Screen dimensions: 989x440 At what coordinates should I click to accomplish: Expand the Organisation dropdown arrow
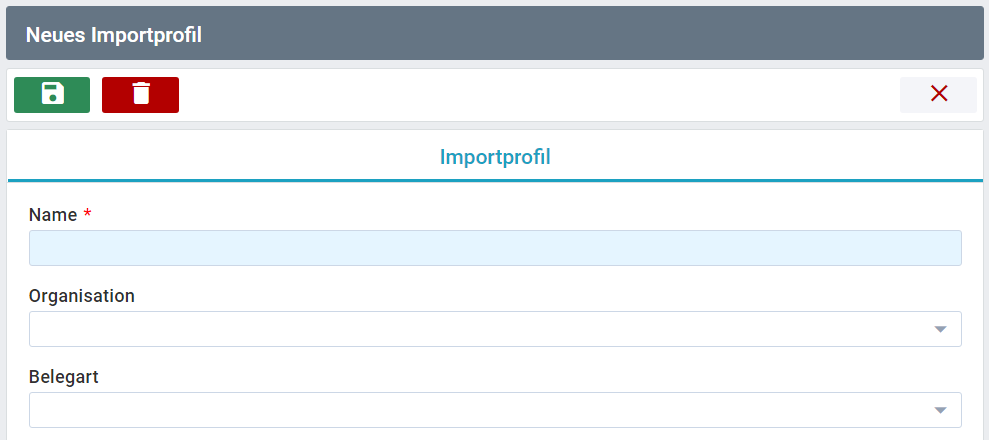(x=940, y=329)
